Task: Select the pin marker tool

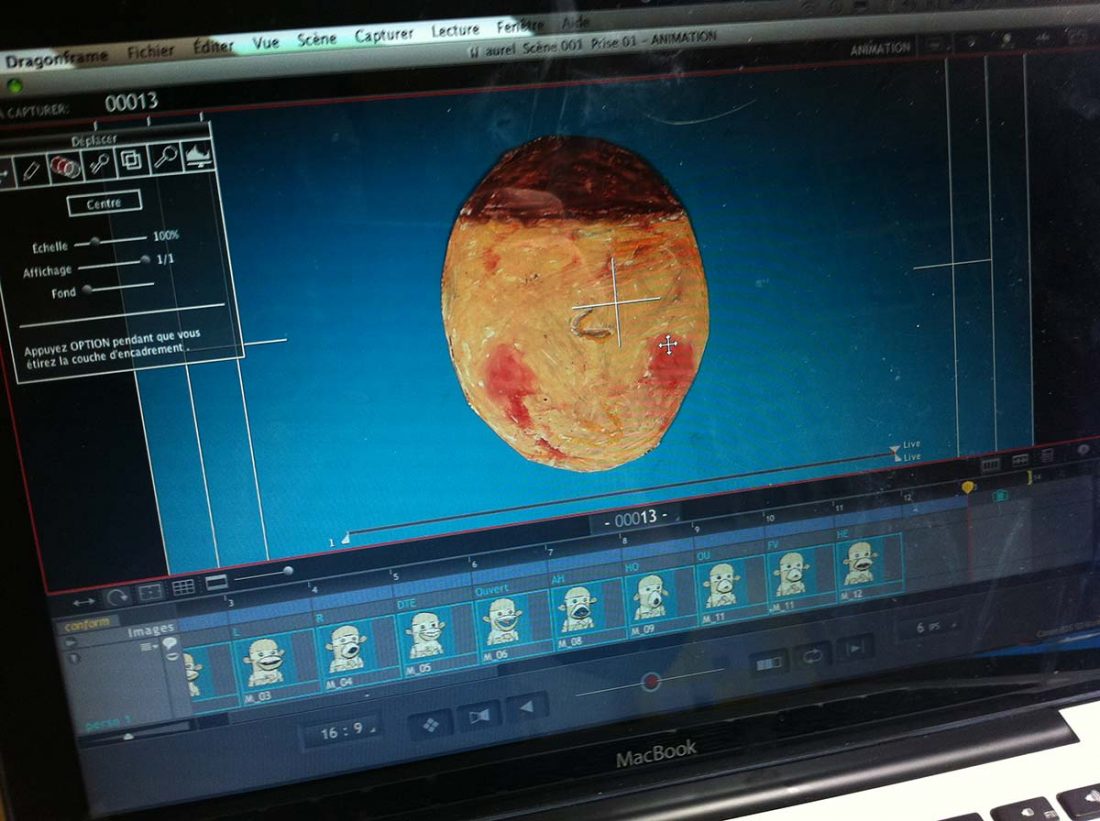Action: tap(99, 164)
